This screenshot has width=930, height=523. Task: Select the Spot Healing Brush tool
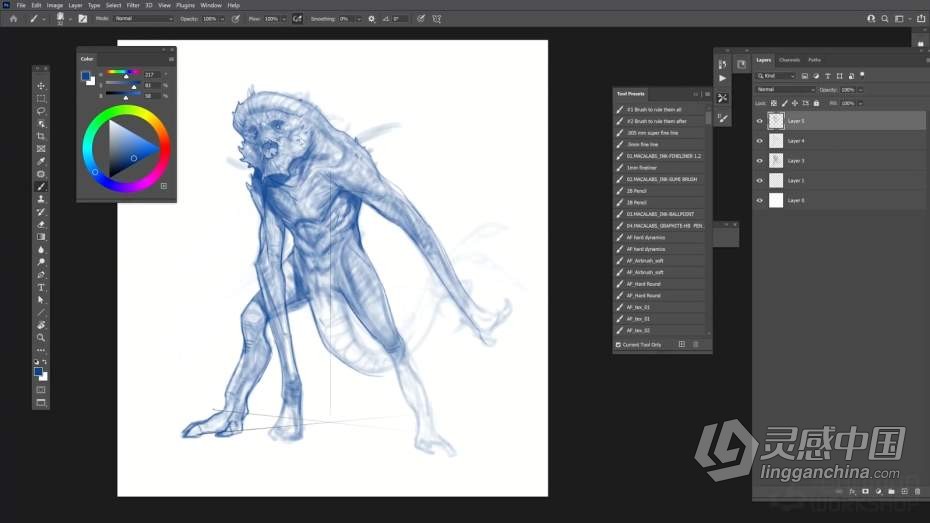(x=41, y=174)
